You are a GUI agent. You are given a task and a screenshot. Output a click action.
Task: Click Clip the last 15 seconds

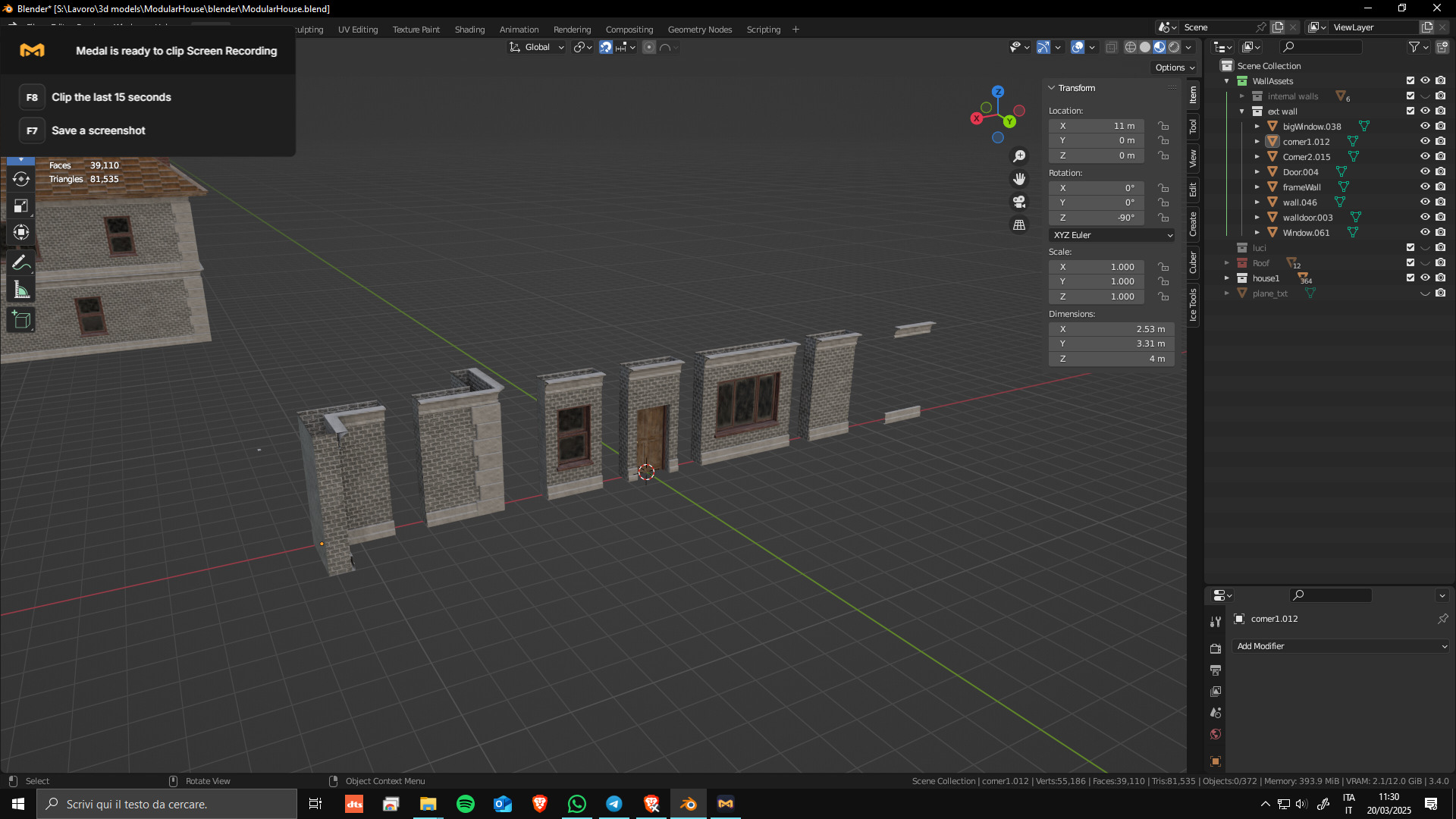[111, 97]
